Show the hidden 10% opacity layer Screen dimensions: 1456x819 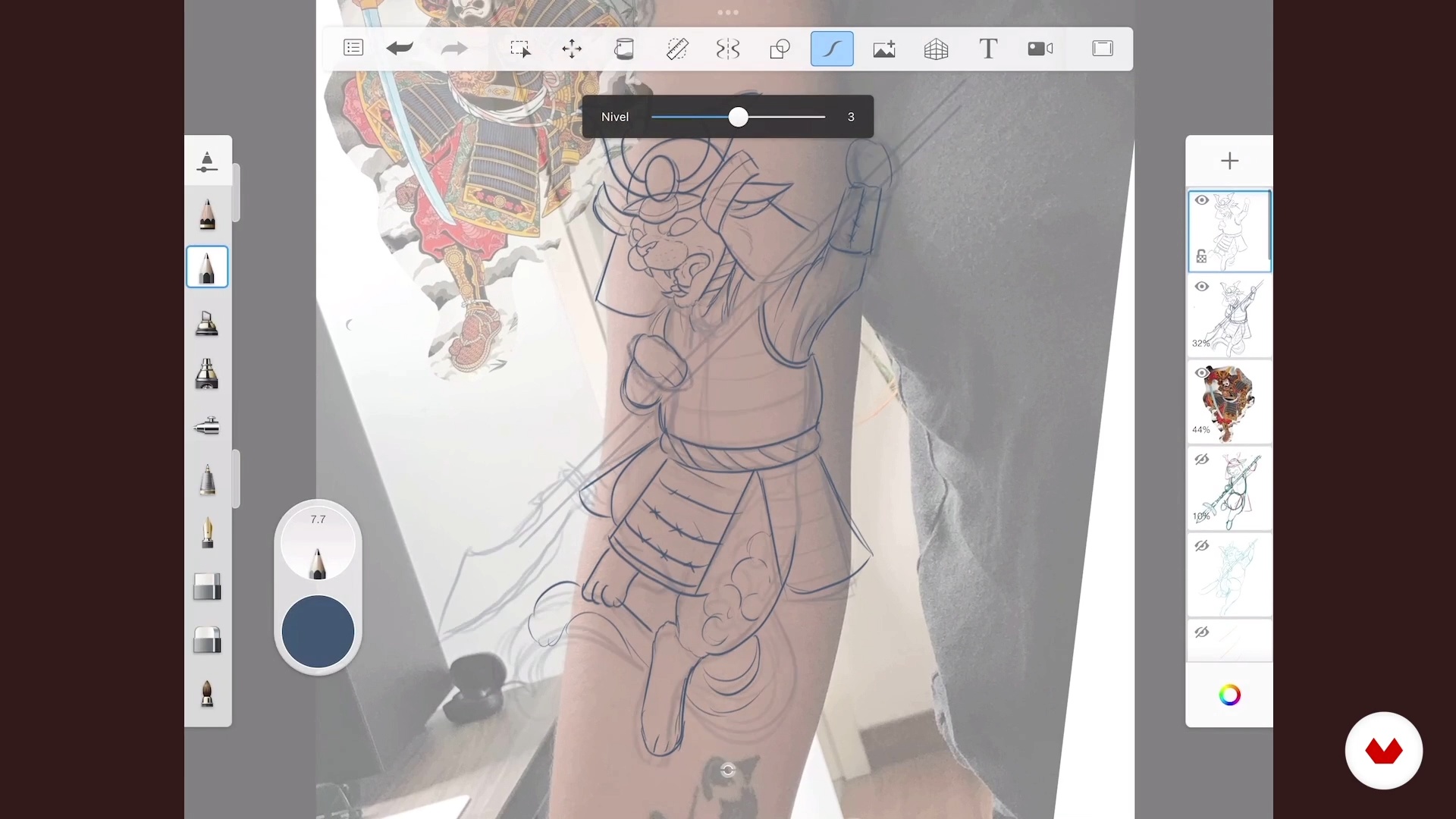click(1202, 460)
